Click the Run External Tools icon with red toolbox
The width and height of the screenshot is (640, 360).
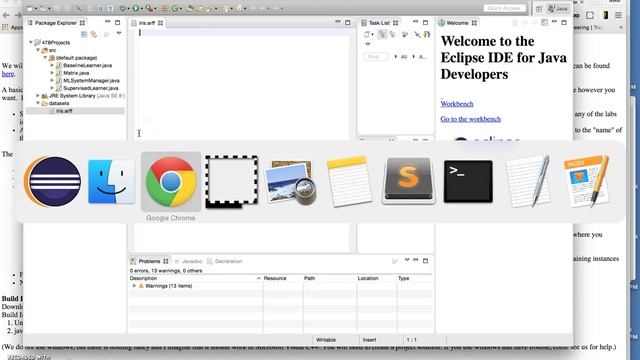pyautogui.click(x=149, y=8)
